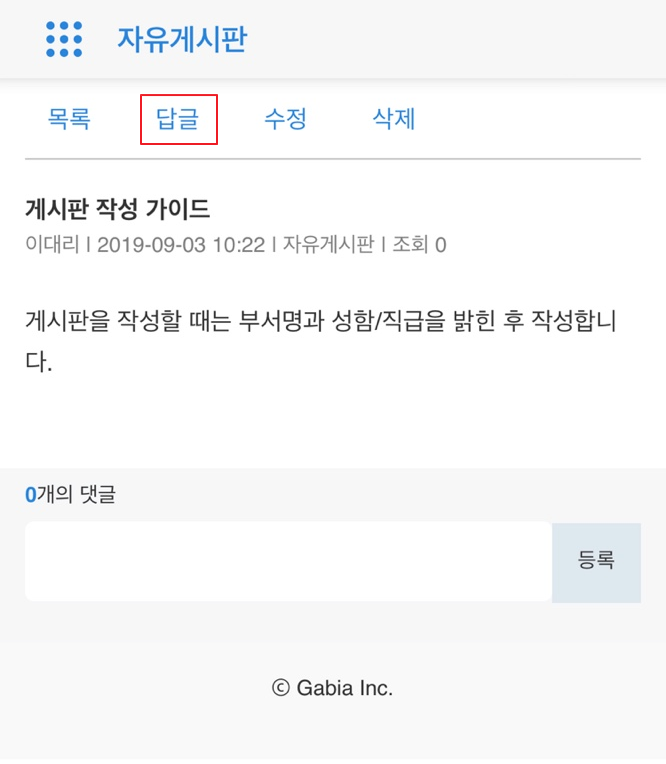Click the post body paragraph text
This screenshot has height=764, width=666.
[x=321, y=341]
